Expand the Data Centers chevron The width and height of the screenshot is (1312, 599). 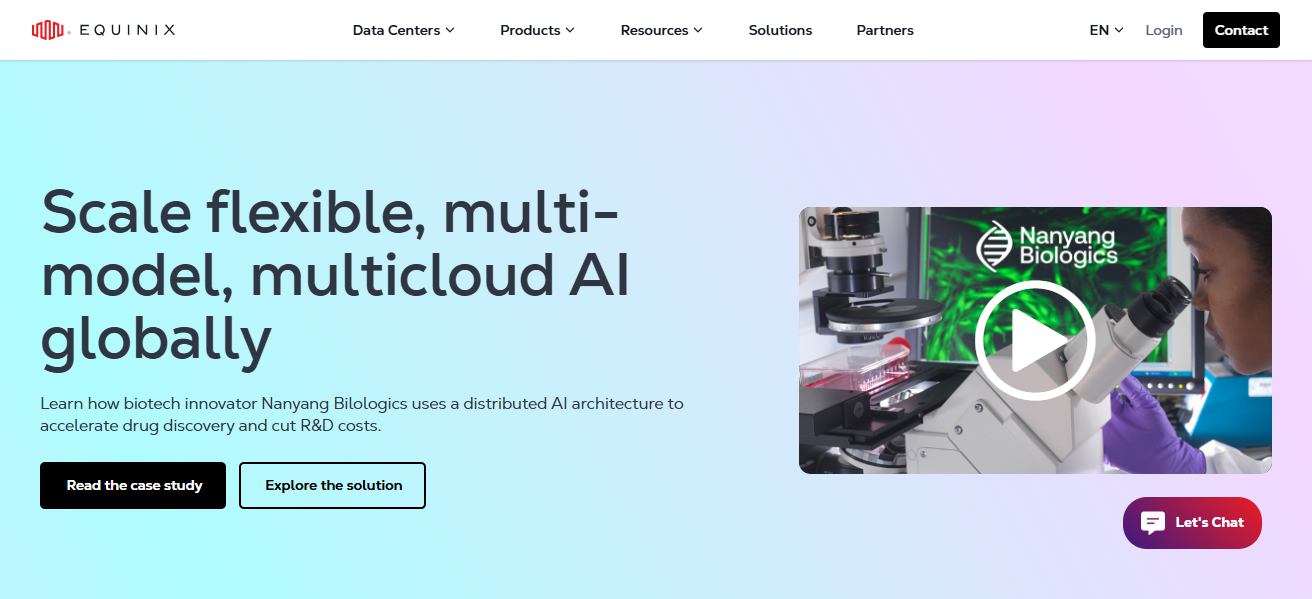[x=450, y=30]
